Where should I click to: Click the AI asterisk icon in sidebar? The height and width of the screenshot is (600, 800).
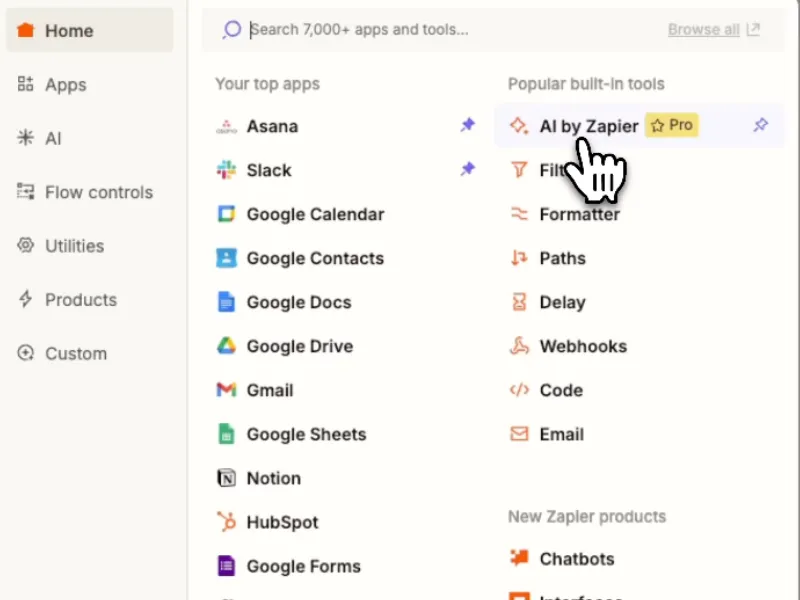pos(26,138)
